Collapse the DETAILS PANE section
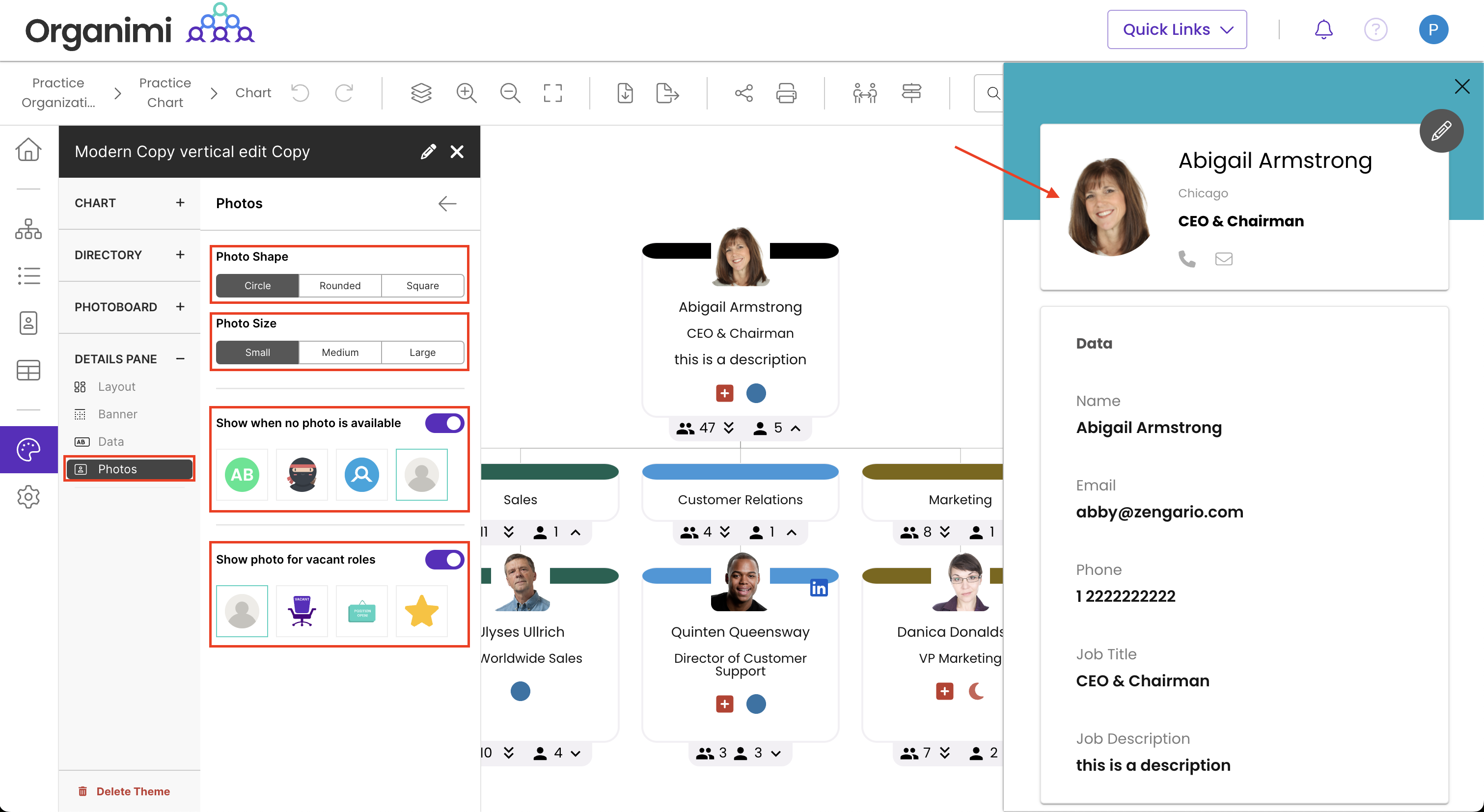 point(180,359)
